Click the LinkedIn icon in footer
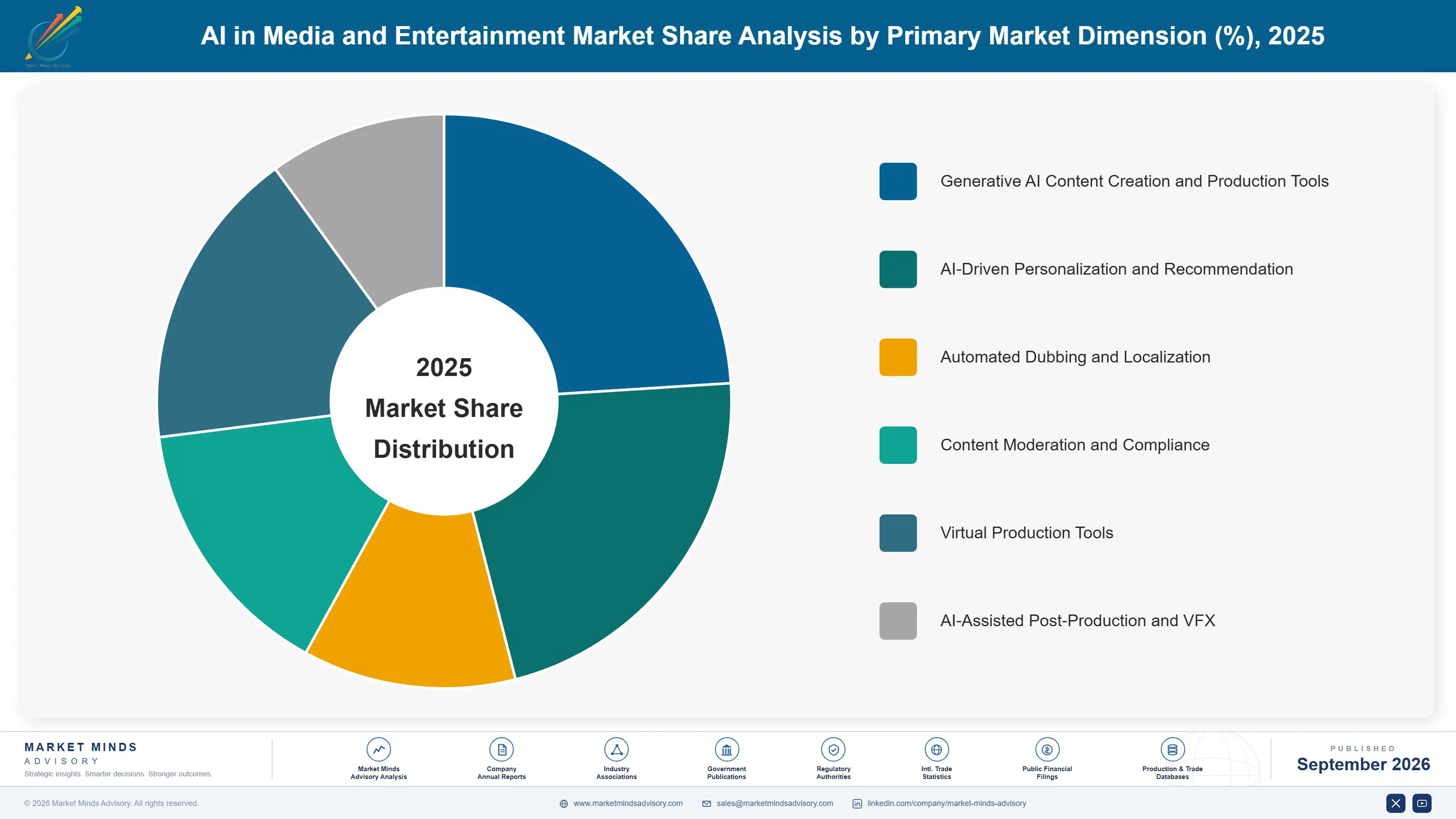 857,804
